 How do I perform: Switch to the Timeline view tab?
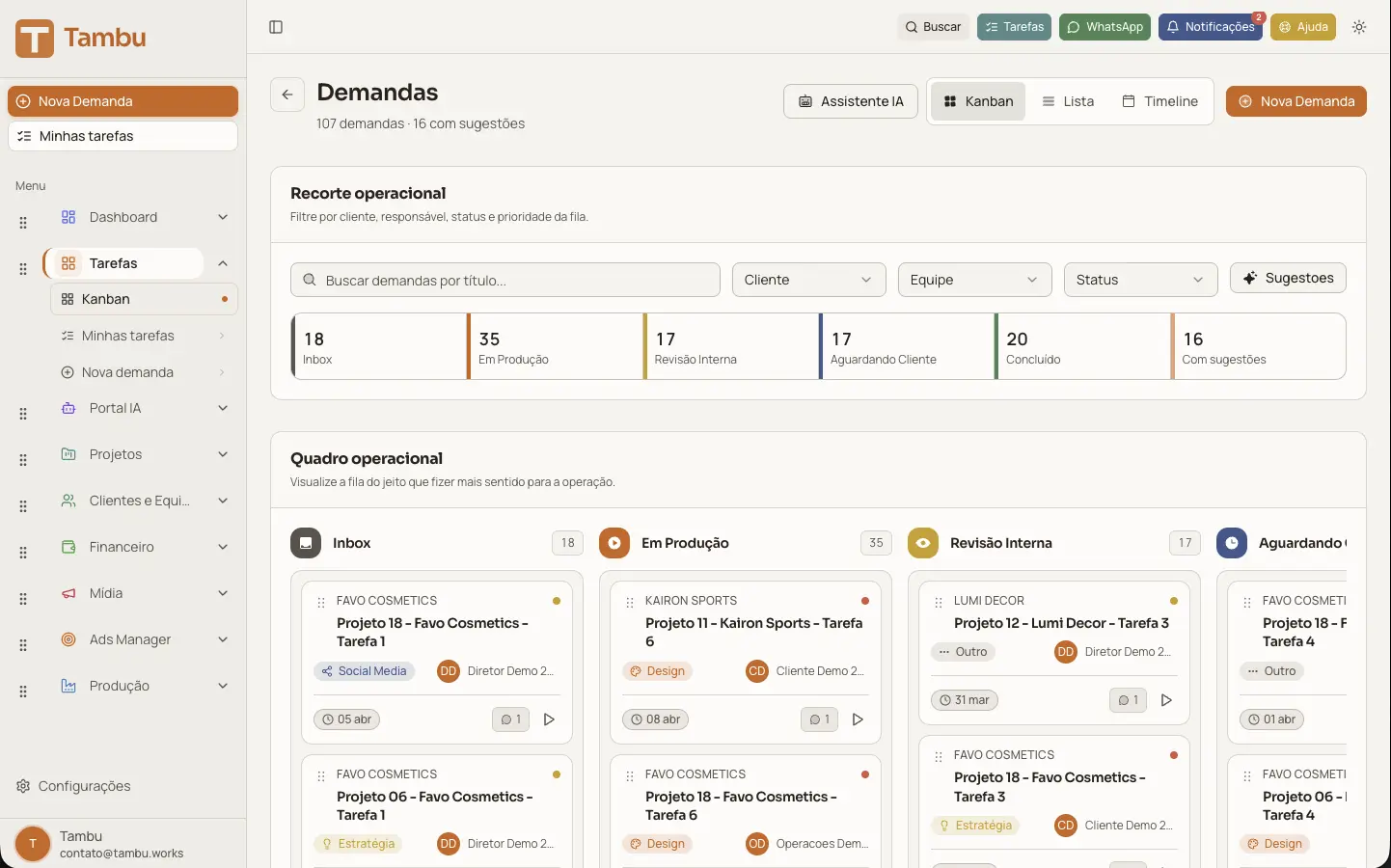point(1159,100)
